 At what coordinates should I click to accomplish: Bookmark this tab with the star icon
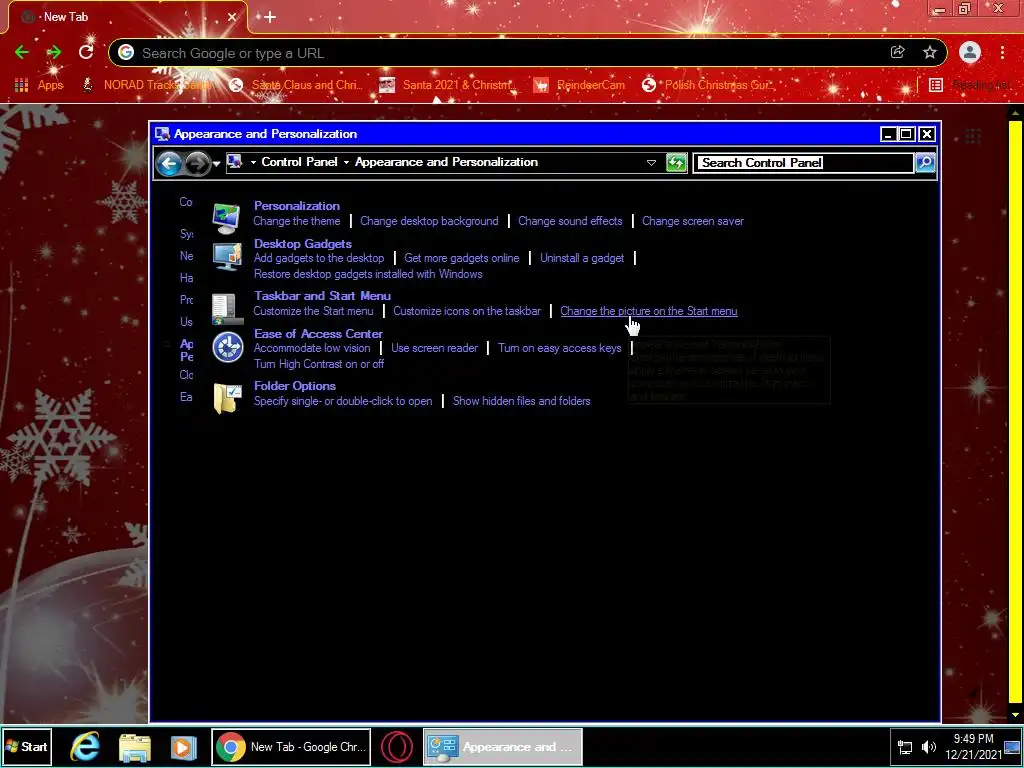pyautogui.click(x=930, y=52)
